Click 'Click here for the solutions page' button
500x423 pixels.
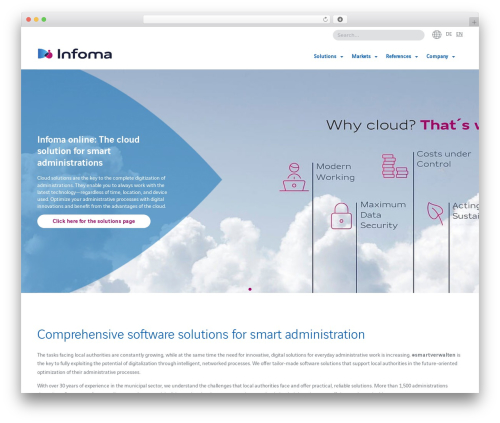[94, 221]
